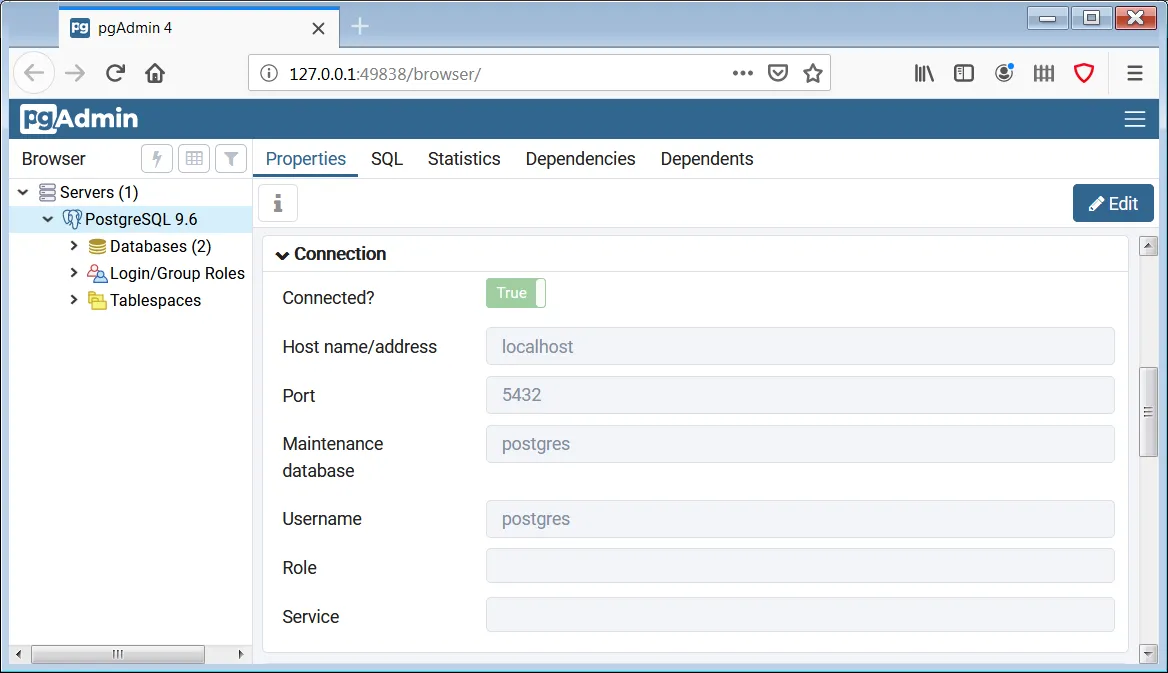1168x673 pixels.
Task: Expand the Tablespaces node
Action: tap(74, 300)
